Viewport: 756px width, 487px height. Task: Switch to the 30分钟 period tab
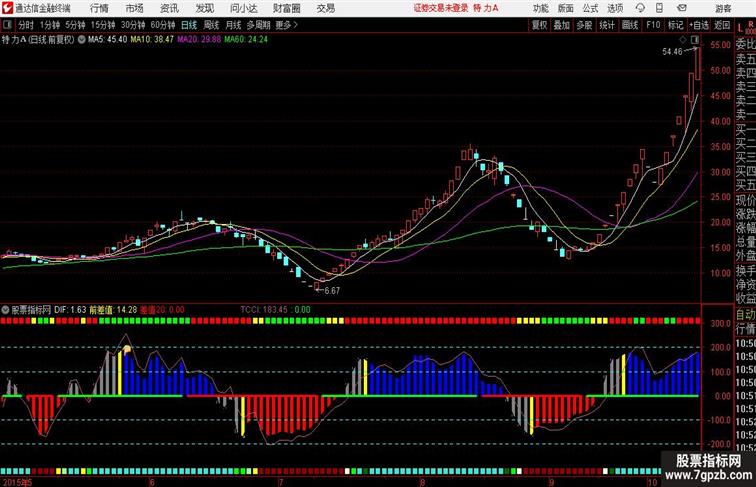[133, 25]
